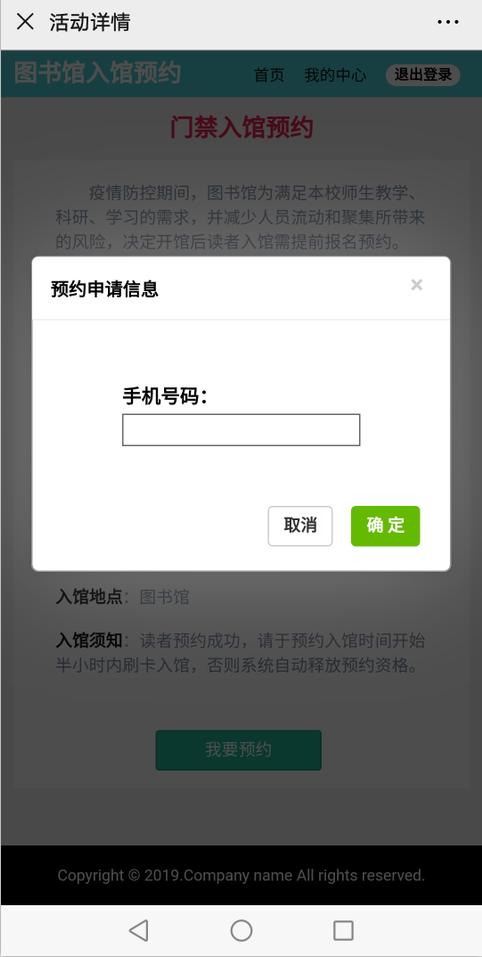Click the 手机号码 label text
This screenshot has height=957, width=482.
[x=165, y=396]
